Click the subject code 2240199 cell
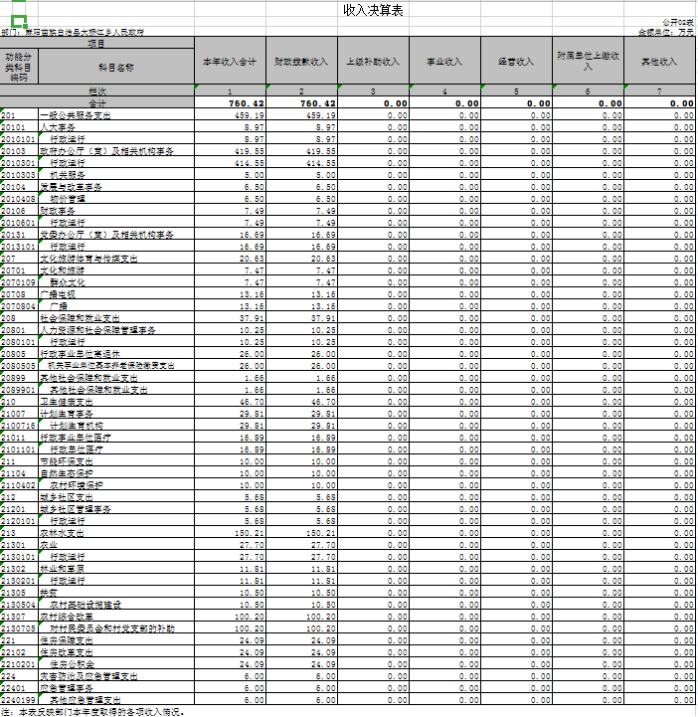The image size is (698, 717). [x=19, y=700]
